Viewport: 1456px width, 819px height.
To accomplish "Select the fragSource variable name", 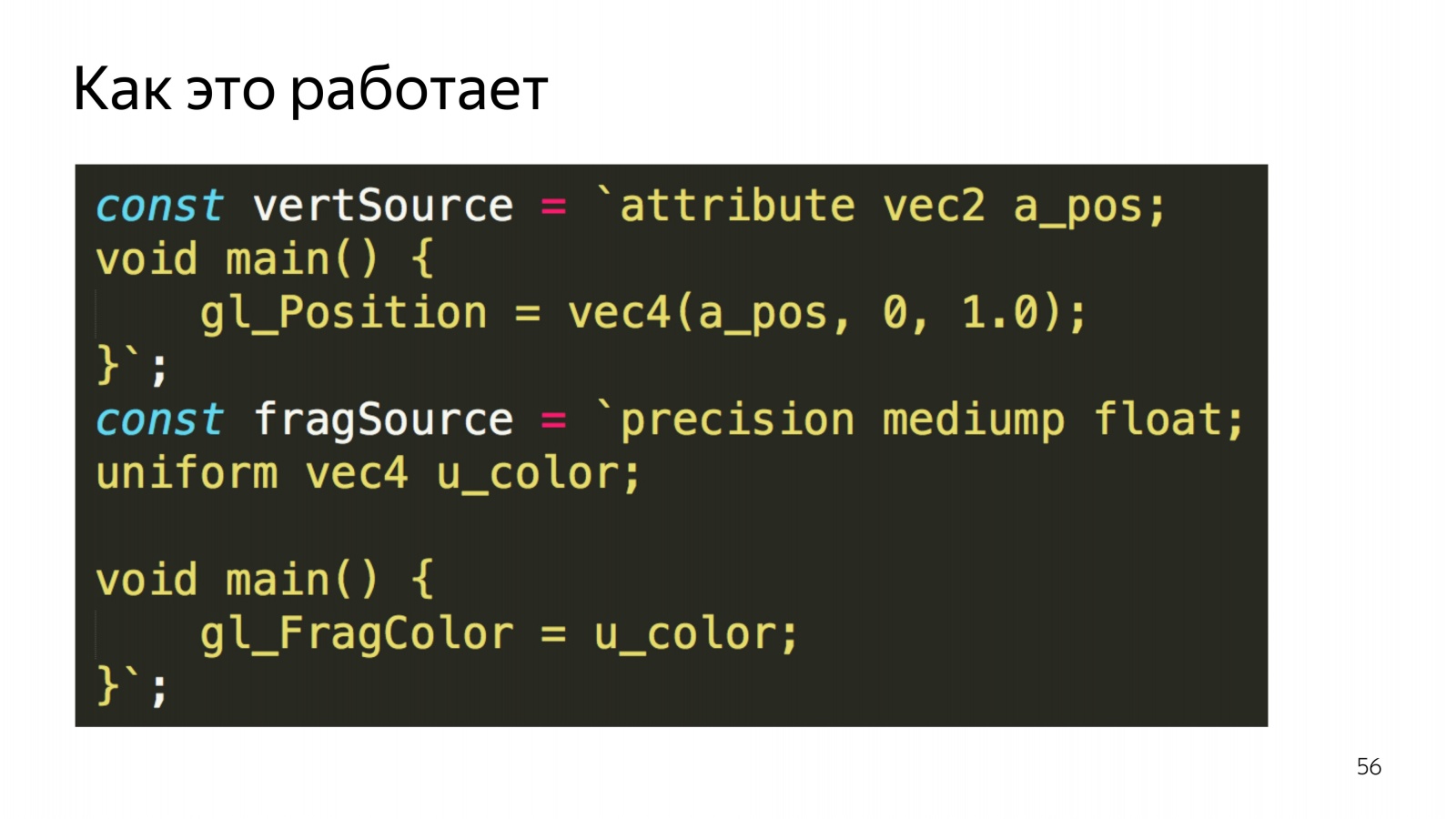I will coord(383,420).
